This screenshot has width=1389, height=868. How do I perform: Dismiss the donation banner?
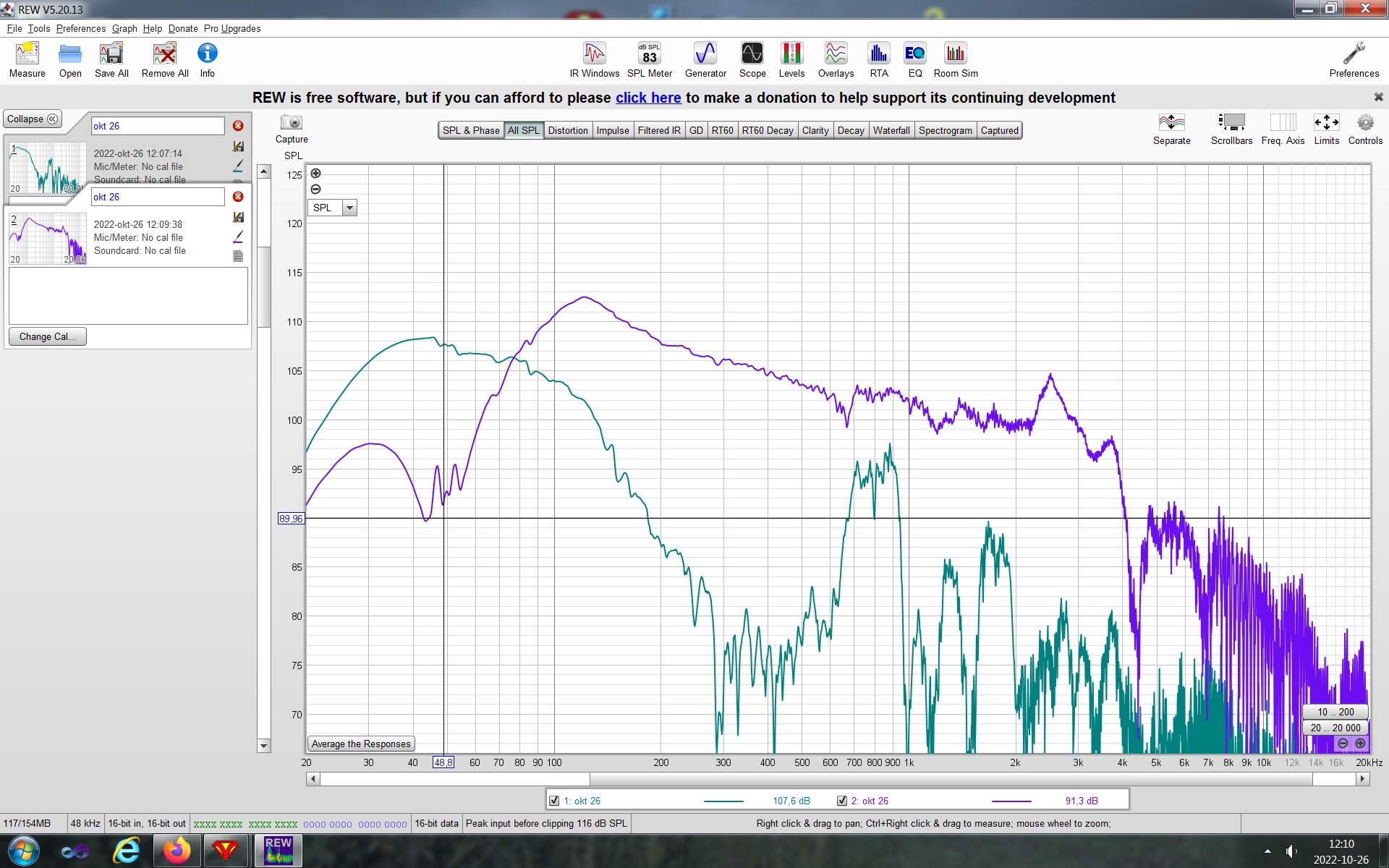pos(1378,97)
